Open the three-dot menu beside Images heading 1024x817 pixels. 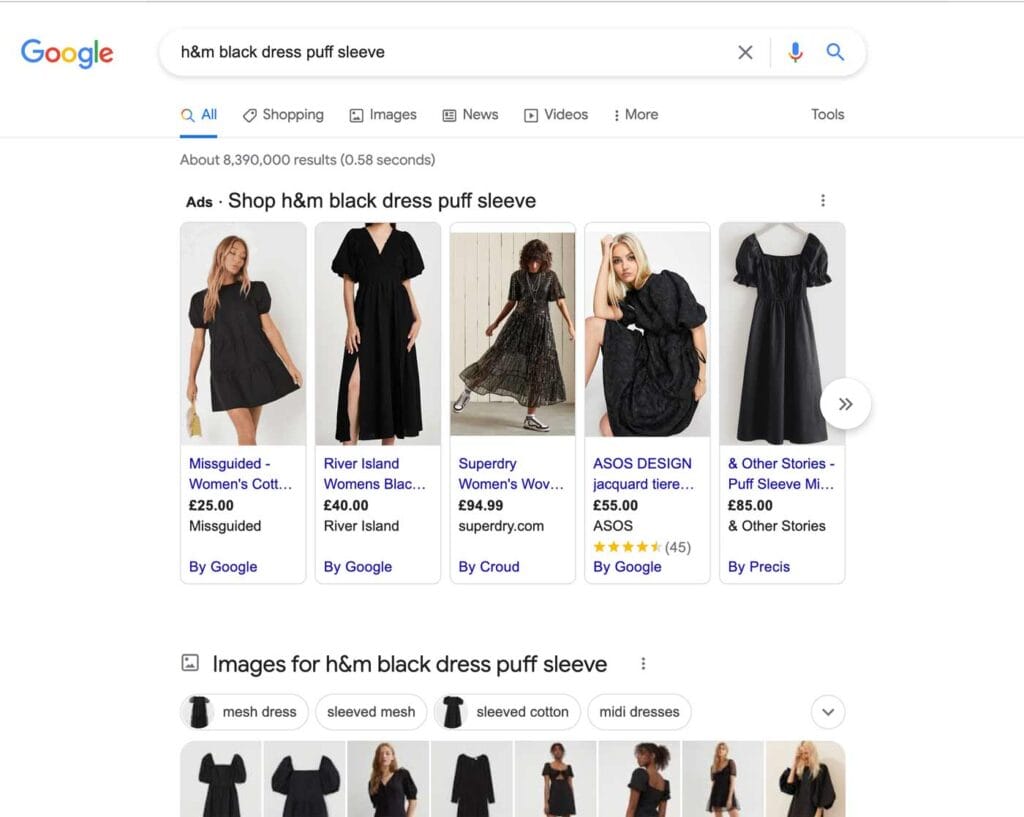tap(643, 663)
